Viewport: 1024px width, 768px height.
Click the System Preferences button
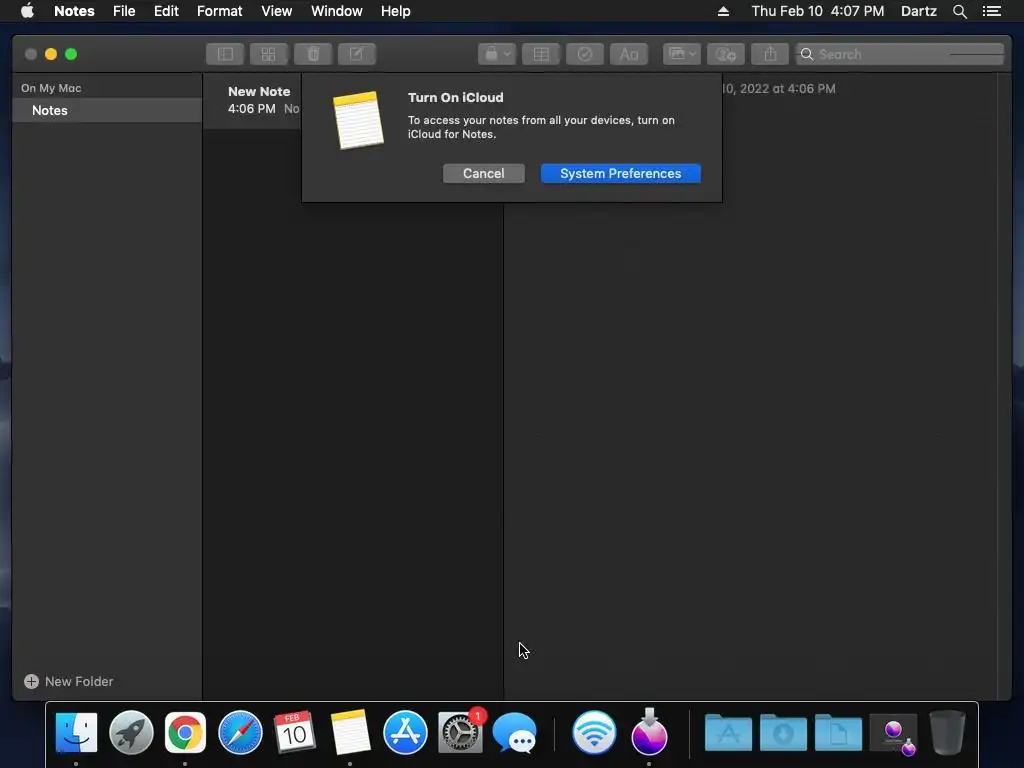tap(620, 174)
